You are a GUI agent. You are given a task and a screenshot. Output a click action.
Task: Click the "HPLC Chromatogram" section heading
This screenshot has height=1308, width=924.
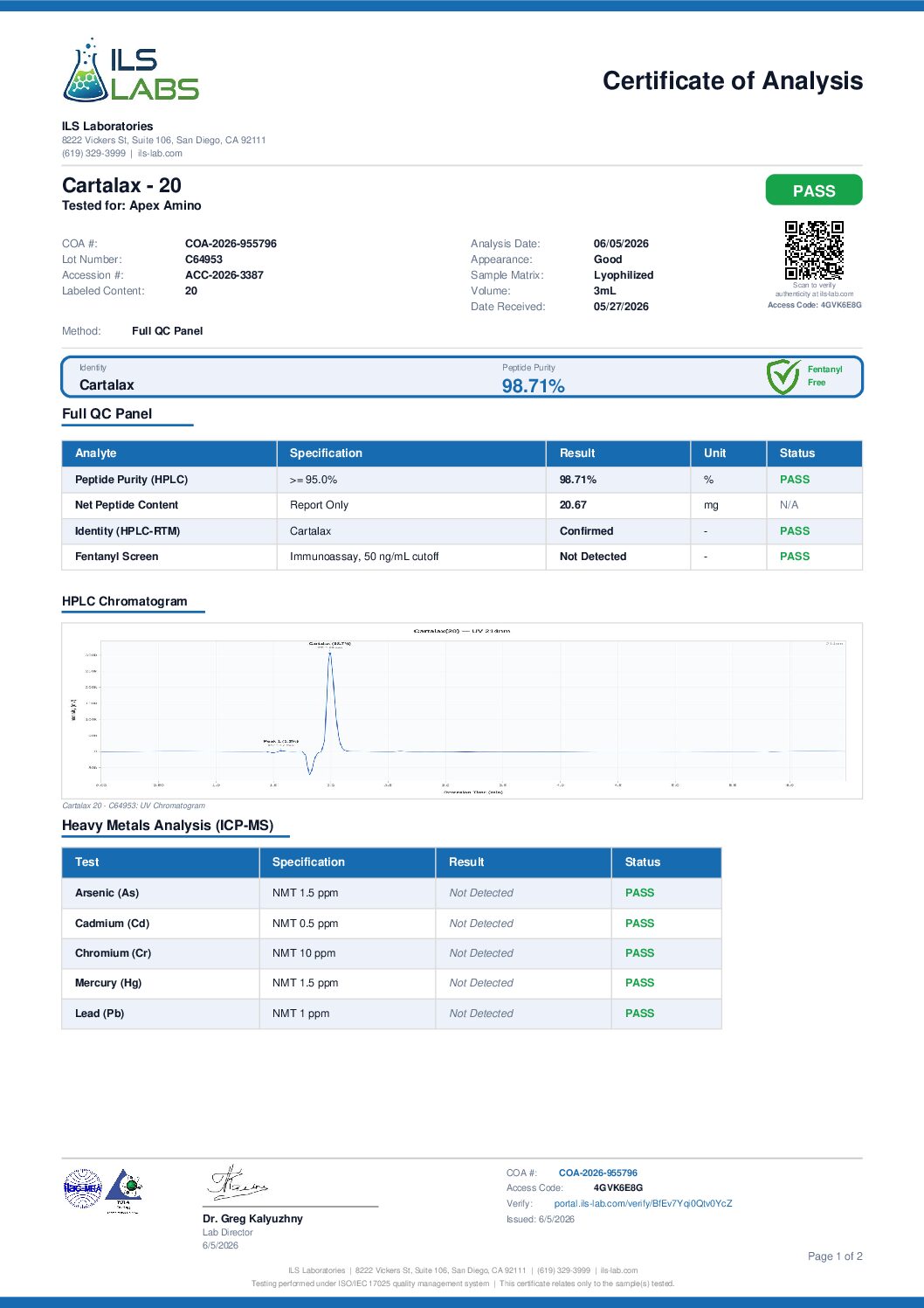[125, 601]
